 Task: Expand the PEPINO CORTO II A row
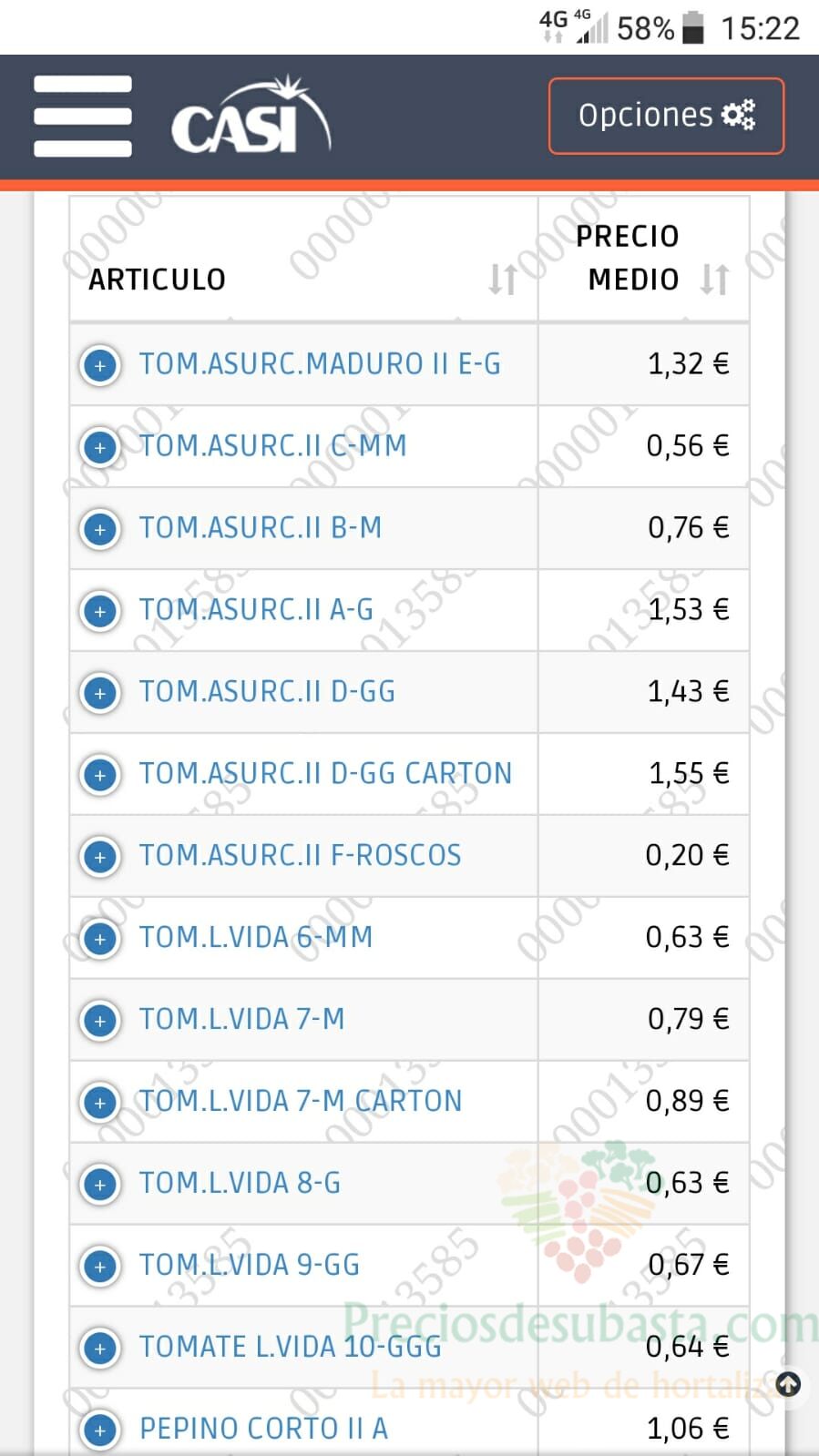[x=100, y=1430]
